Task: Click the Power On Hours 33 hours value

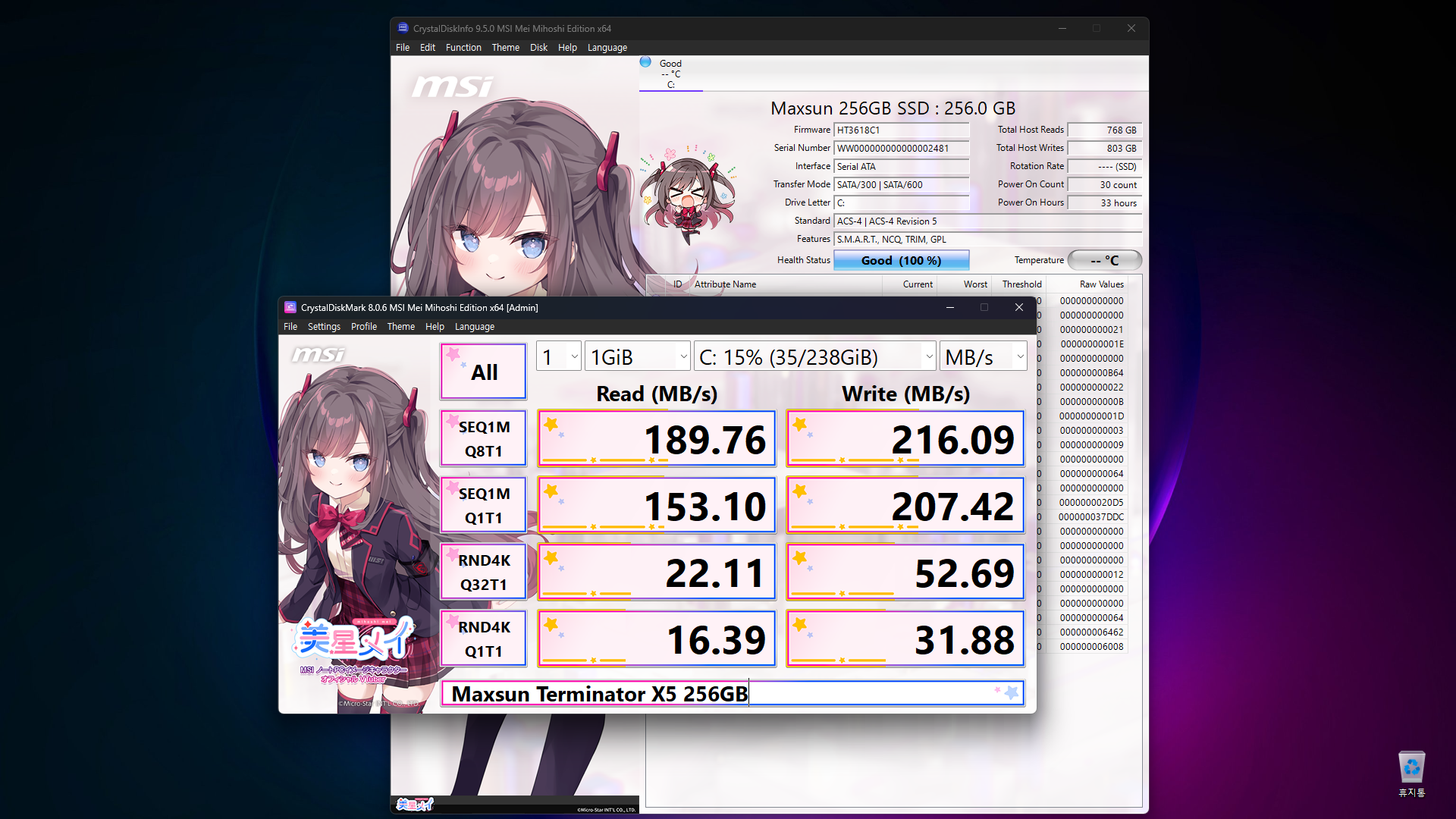Action: pos(1104,202)
